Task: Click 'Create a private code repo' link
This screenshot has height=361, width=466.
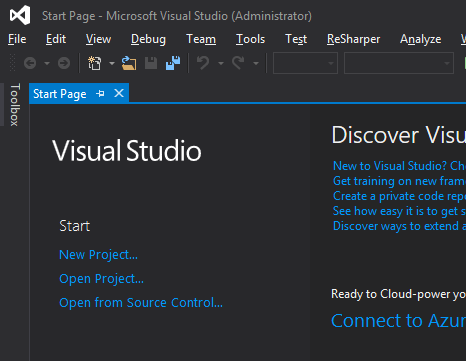Action: coord(399,196)
